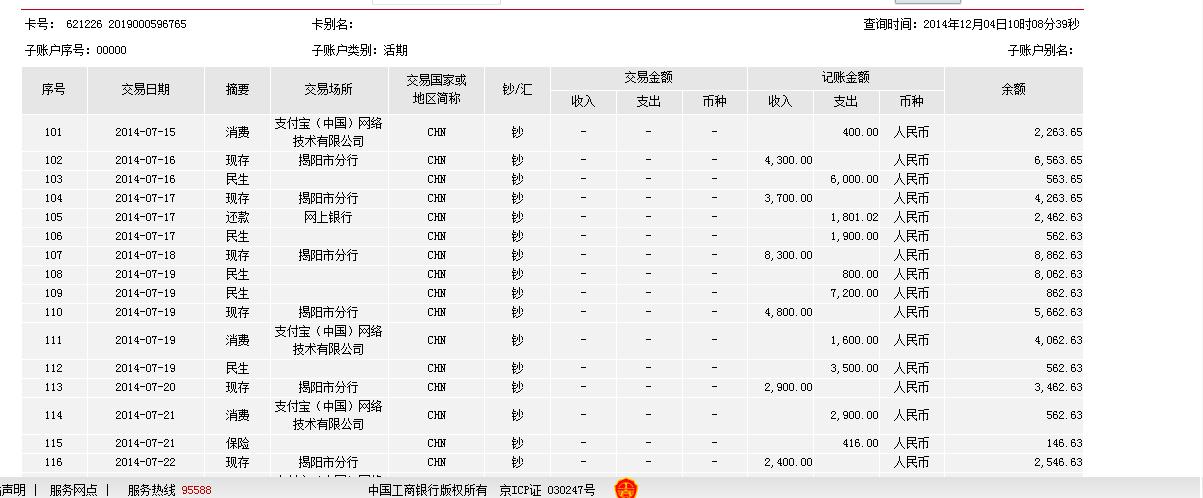Select the 序号 column header
The image size is (1203, 498).
(54, 90)
